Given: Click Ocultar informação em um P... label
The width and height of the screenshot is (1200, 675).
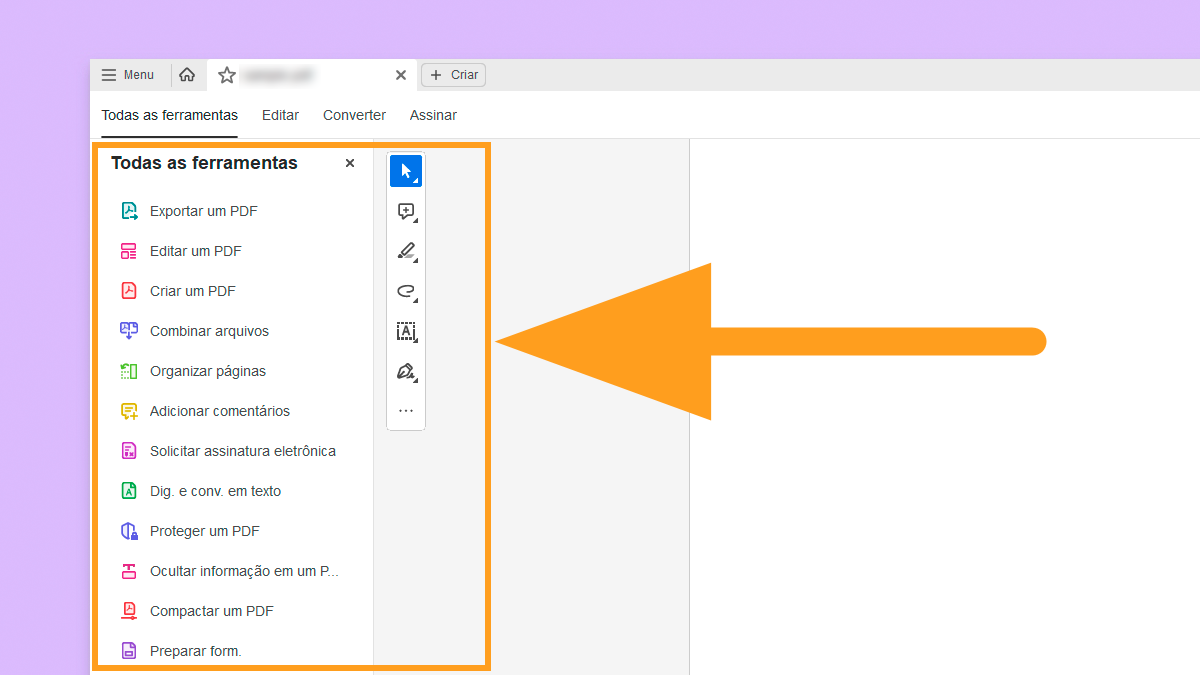Looking at the screenshot, I should [245, 571].
